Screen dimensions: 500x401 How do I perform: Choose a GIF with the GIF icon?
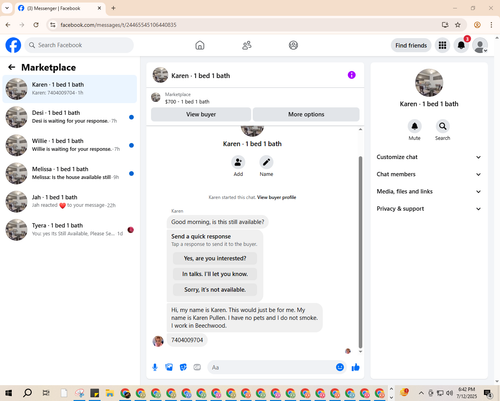(197, 367)
